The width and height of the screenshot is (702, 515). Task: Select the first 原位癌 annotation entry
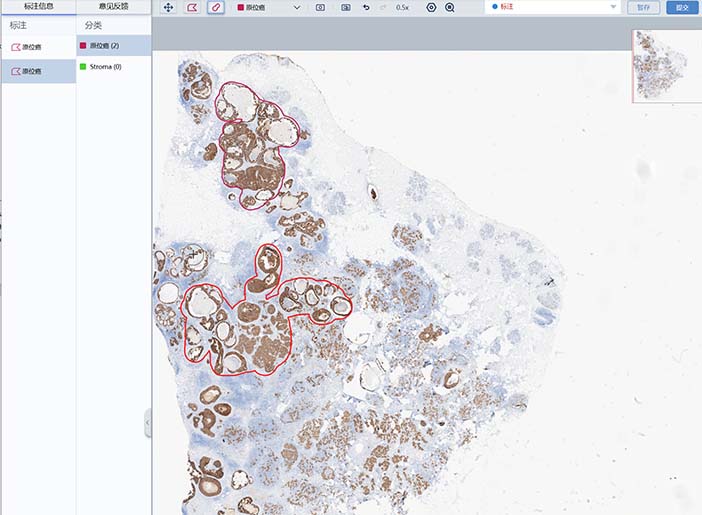click(x=38, y=46)
